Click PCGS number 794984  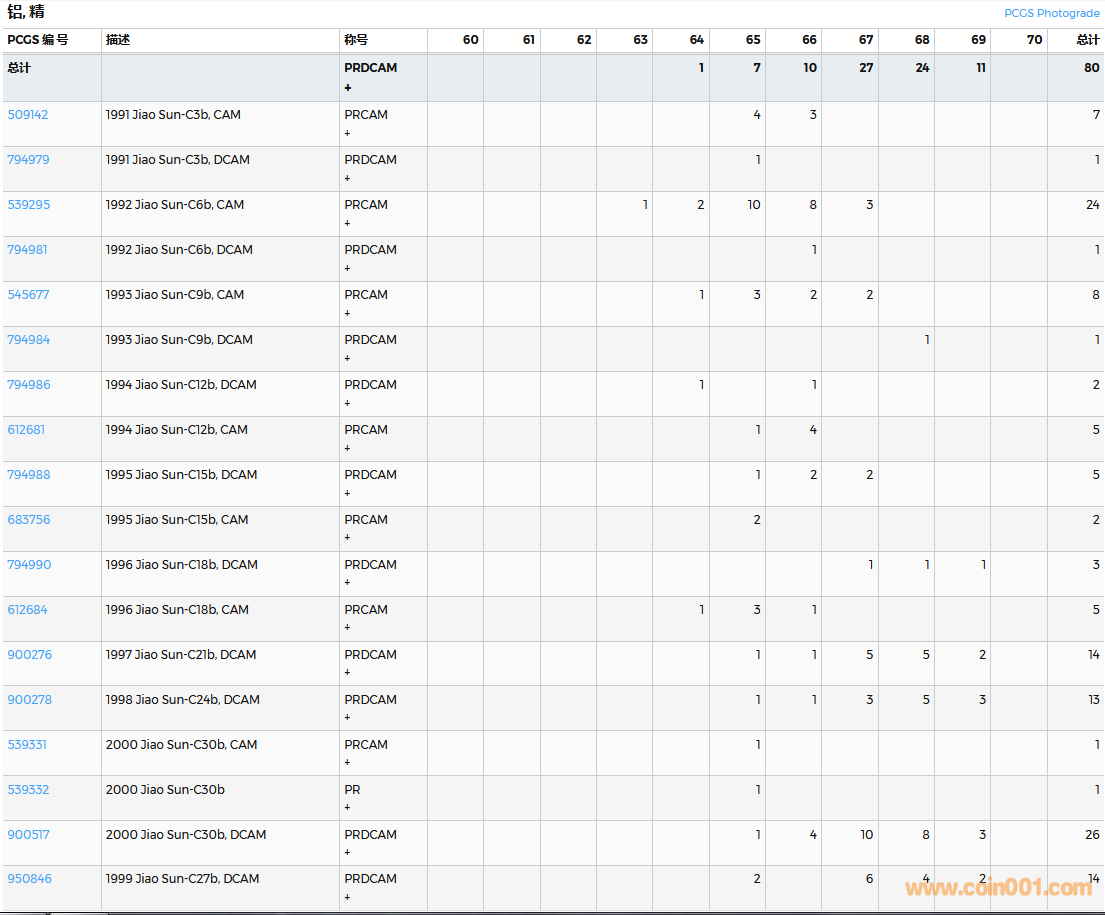[x=28, y=340]
